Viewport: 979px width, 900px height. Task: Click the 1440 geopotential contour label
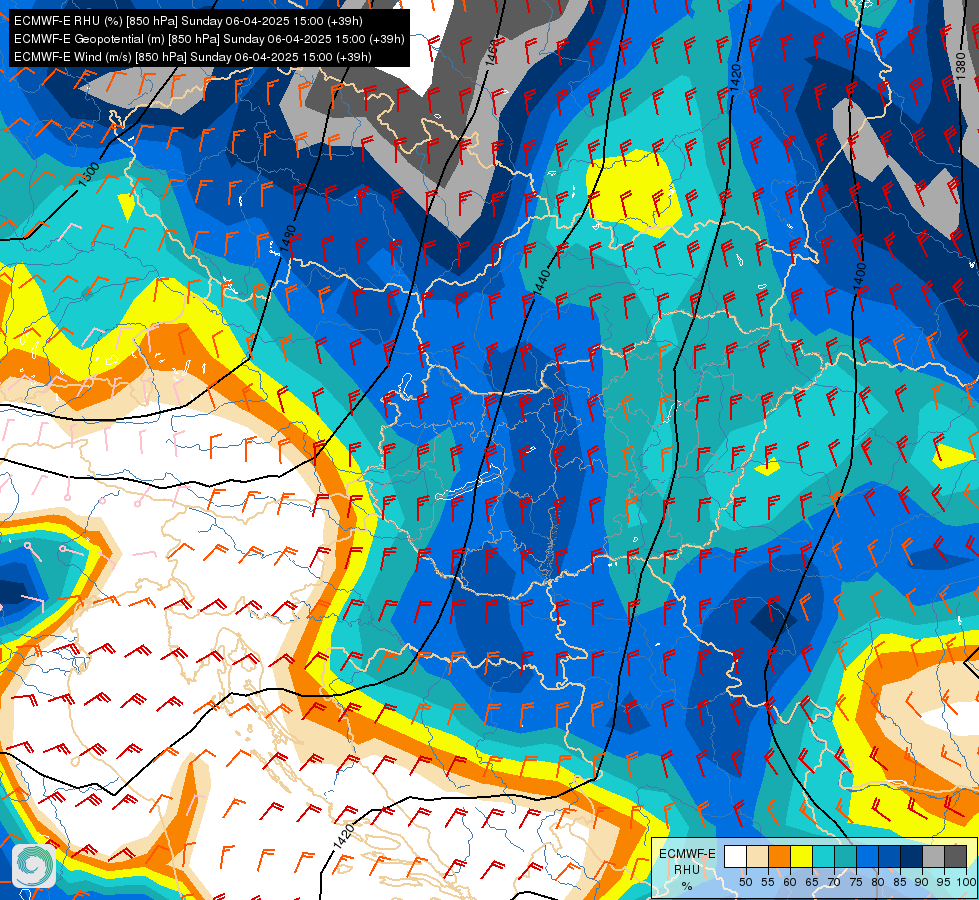[x=542, y=282]
